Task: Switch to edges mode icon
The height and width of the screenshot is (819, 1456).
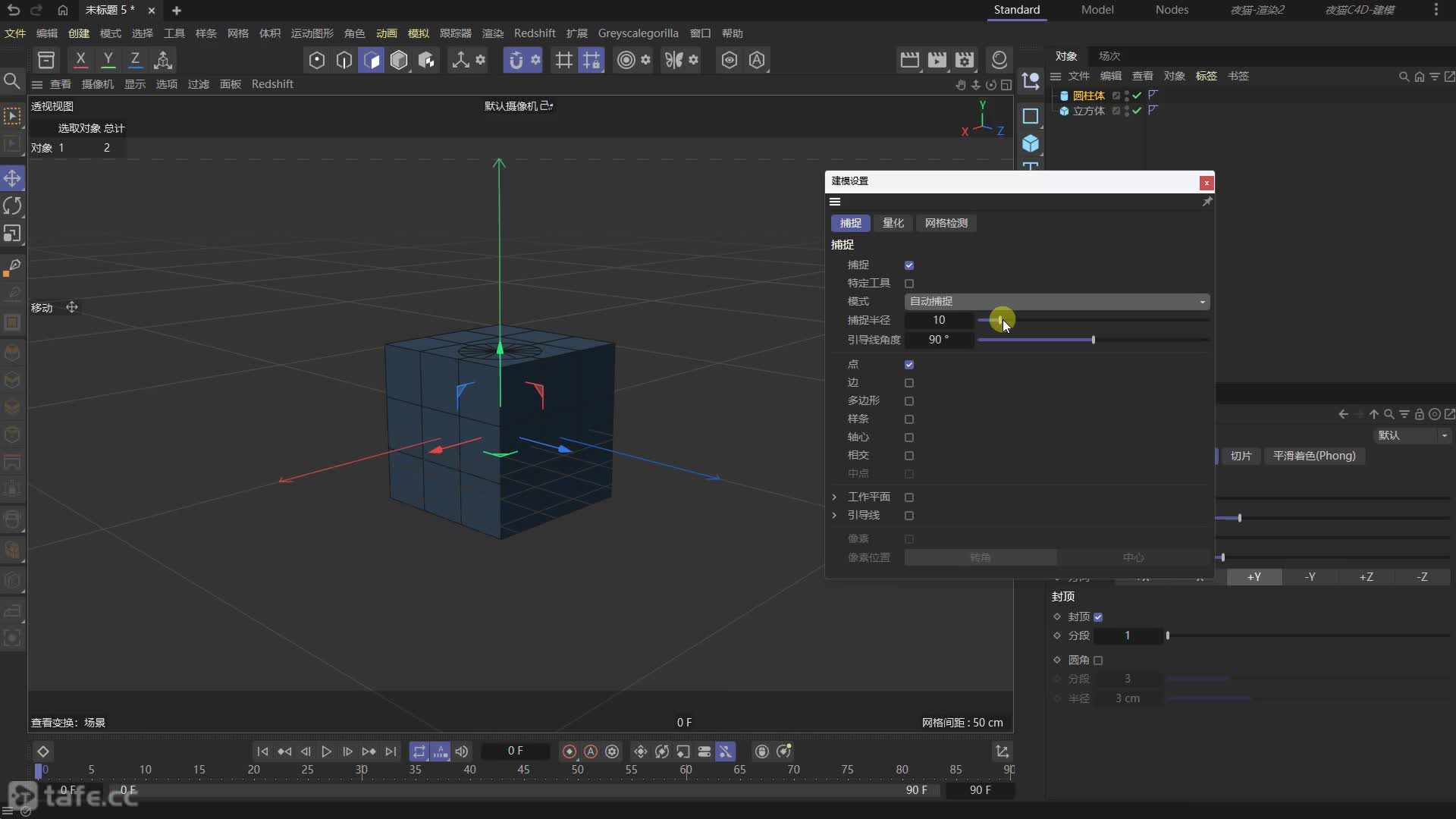Action: (x=344, y=60)
